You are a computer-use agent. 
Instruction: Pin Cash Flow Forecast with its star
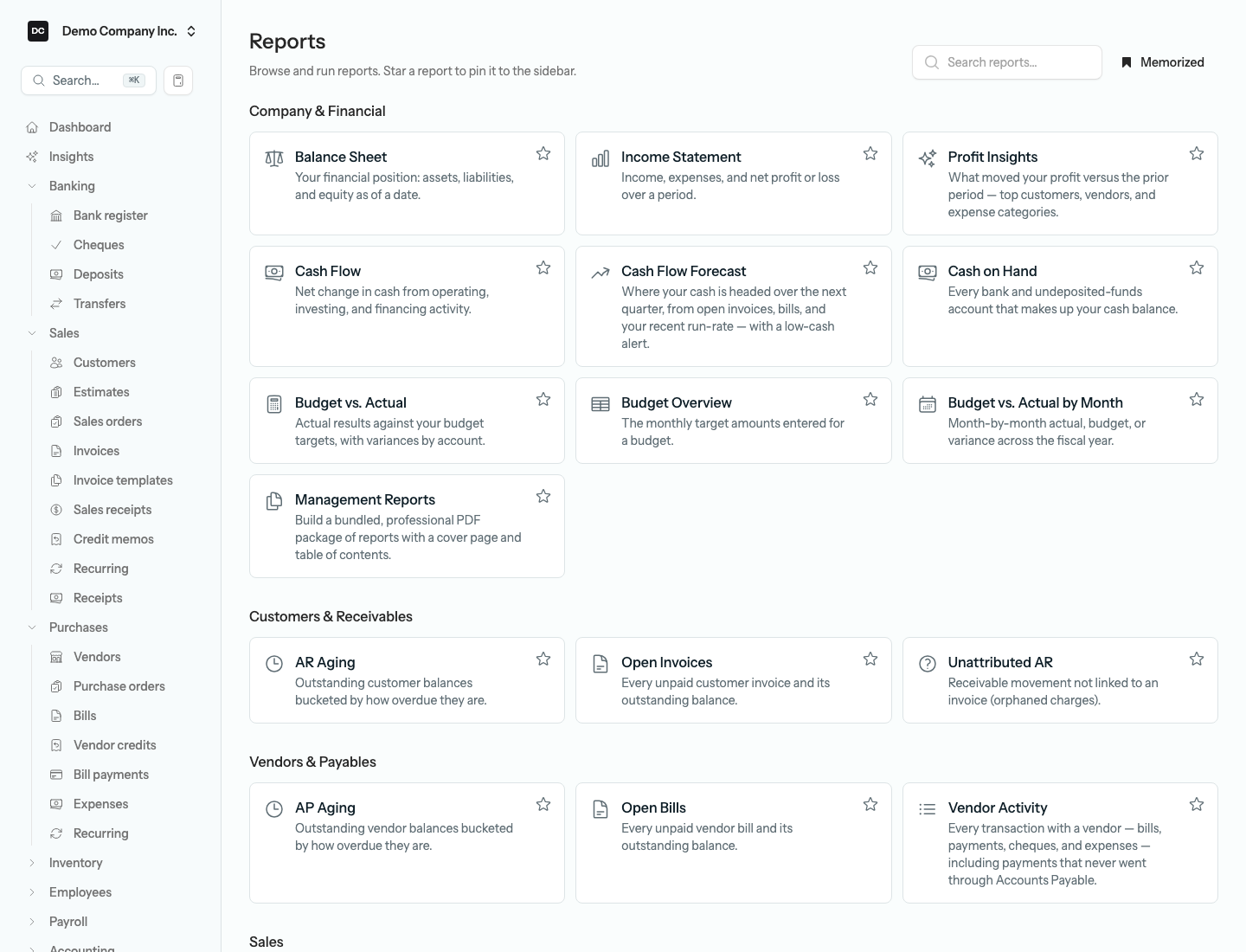pyautogui.click(x=870, y=267)
